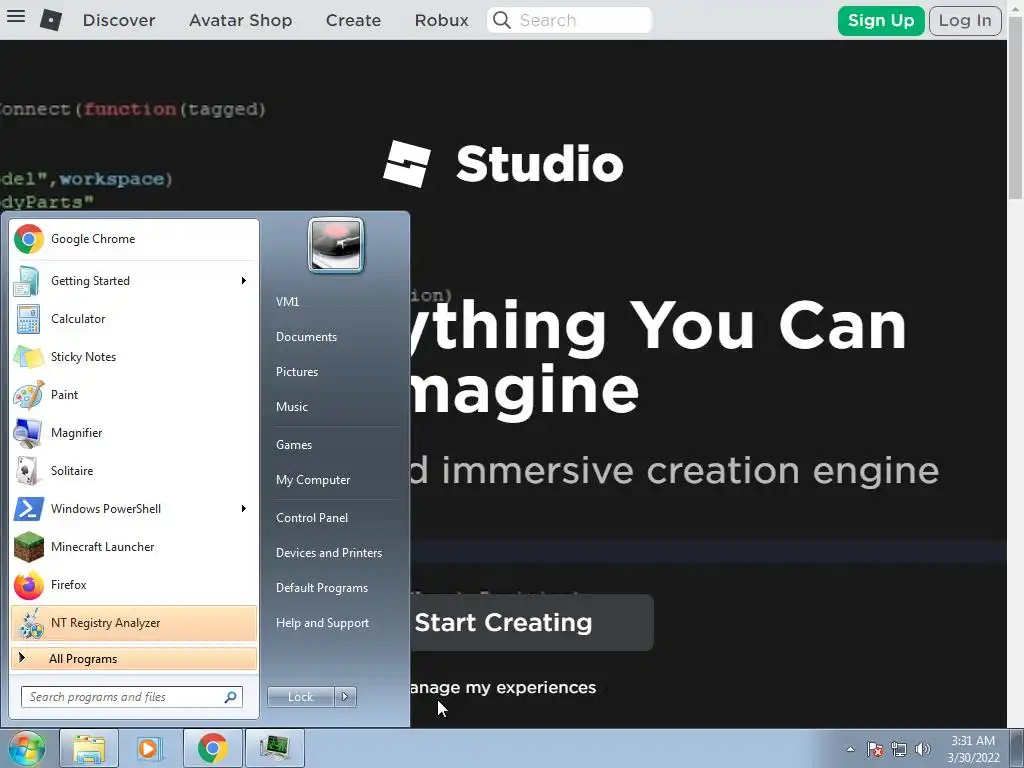This screenshot has height=768, width=1024.
Task: Click the Lock button
Action: pyautogui.click(x=301, y=697)
